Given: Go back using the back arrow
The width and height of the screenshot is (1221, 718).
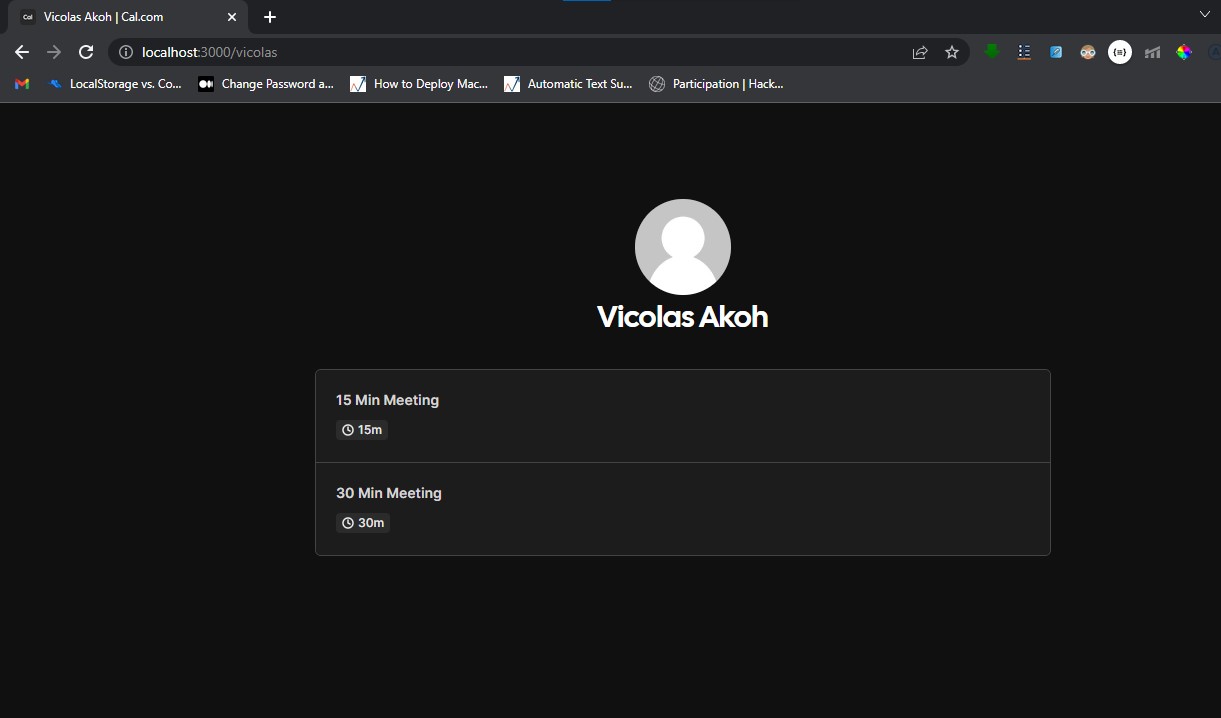Looking at the screenshot, I should 21,52.
